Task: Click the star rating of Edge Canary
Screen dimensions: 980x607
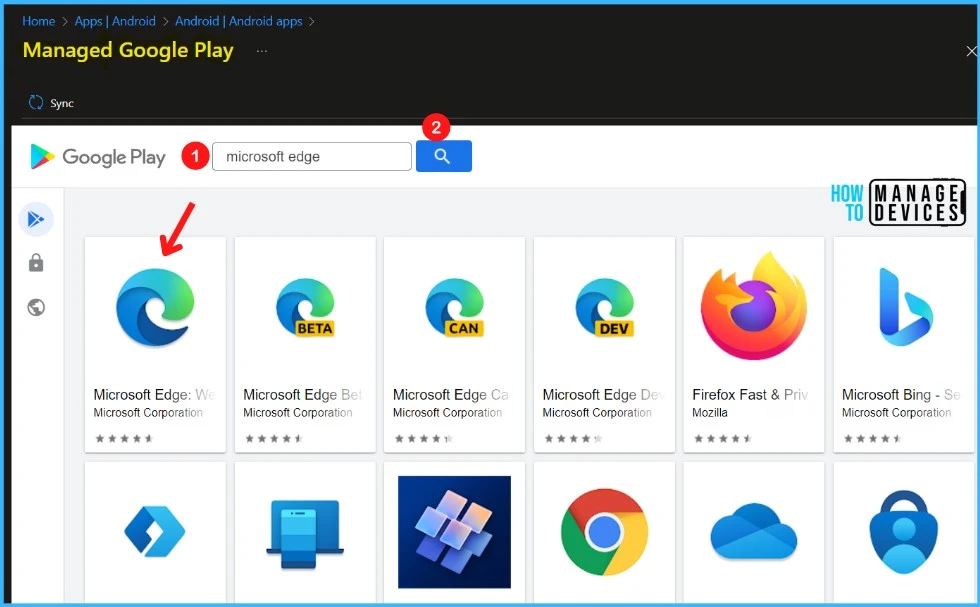Action: pos(424,438)
